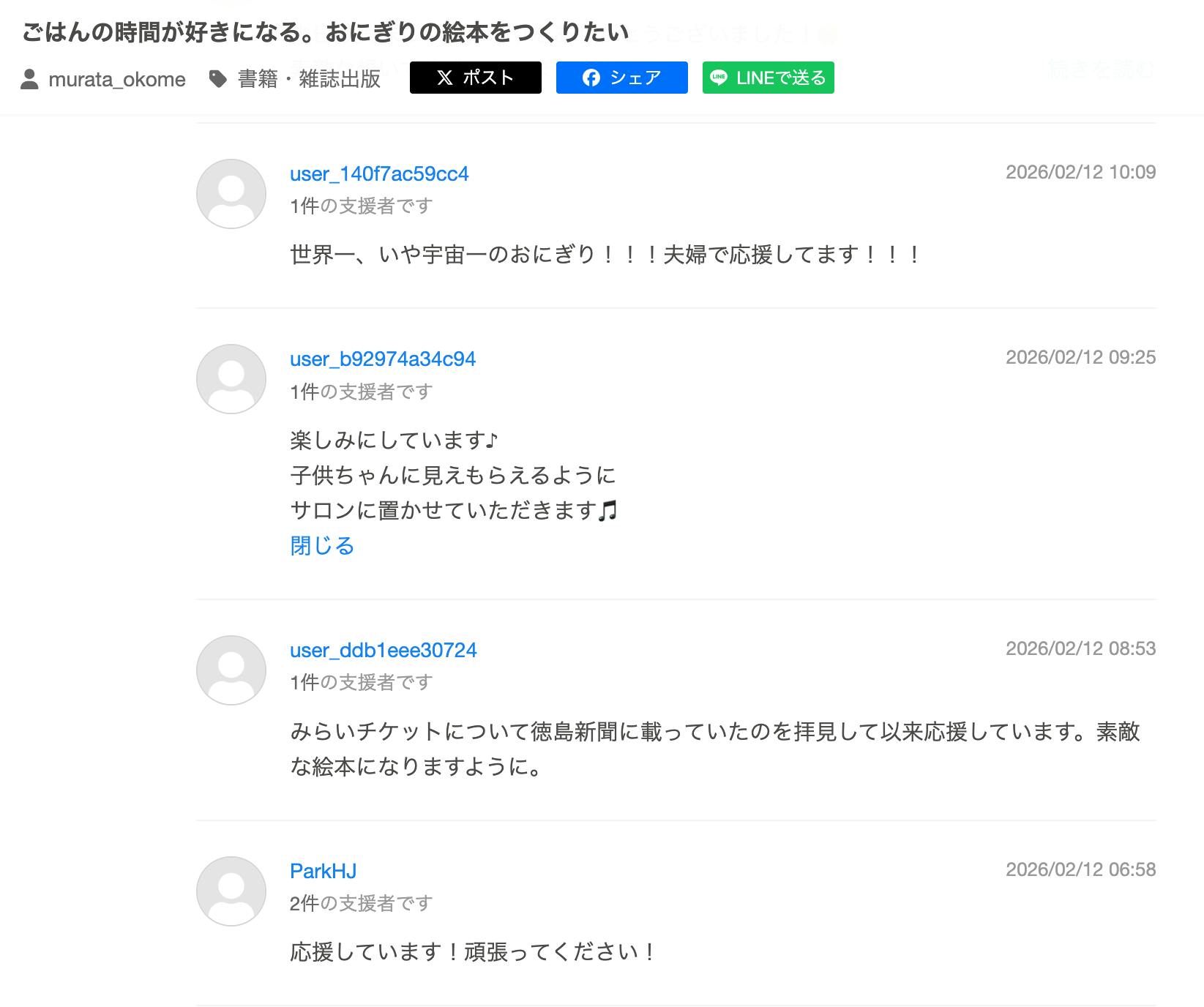Open the 書籍・雑誌出版 category
Image resolution: width=1204 pixels, height=1007 pixels.
pyautogui.click(x=309, y=79)
